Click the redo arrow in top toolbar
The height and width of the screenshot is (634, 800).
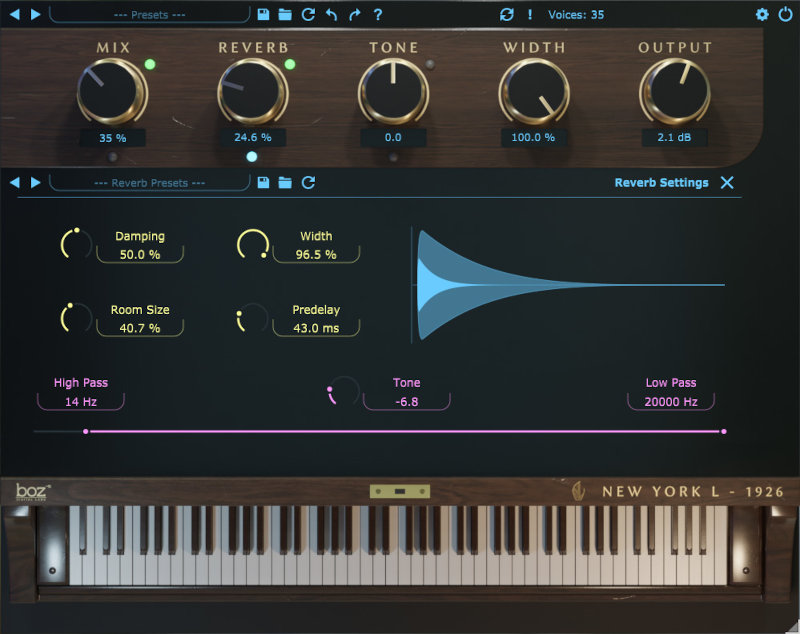click(354, 14)
